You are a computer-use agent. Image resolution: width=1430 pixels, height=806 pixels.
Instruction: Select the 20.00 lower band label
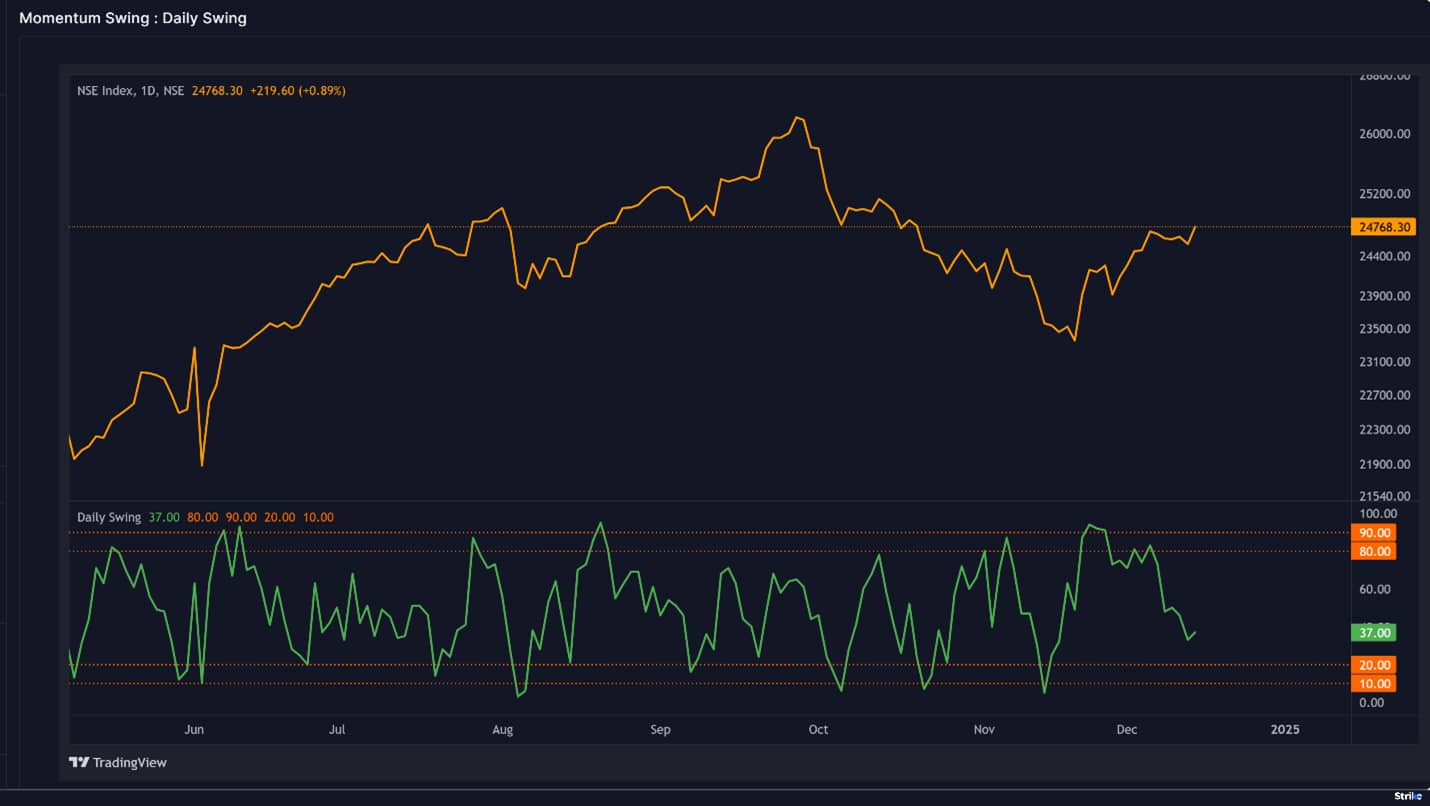1375,664
